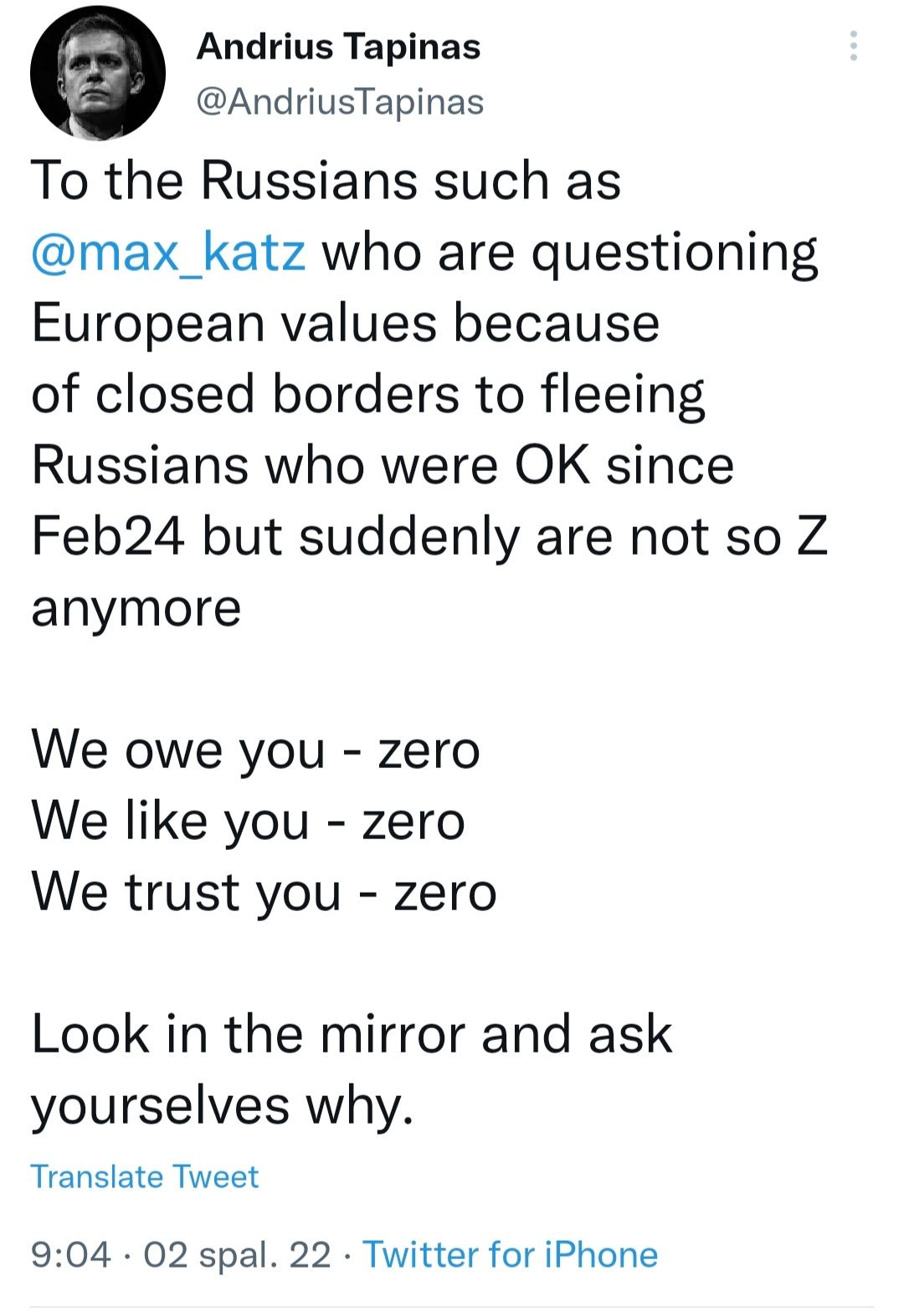Click the line "Russians who were OK since"

[x=383, y=465]
